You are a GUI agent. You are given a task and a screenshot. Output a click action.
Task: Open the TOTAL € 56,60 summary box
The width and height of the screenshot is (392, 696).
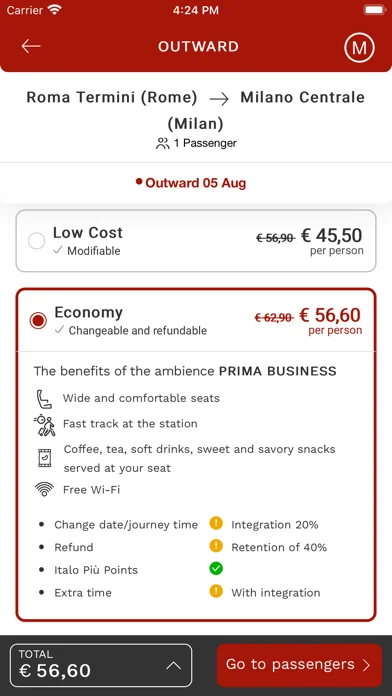click(x=101, y=665)
